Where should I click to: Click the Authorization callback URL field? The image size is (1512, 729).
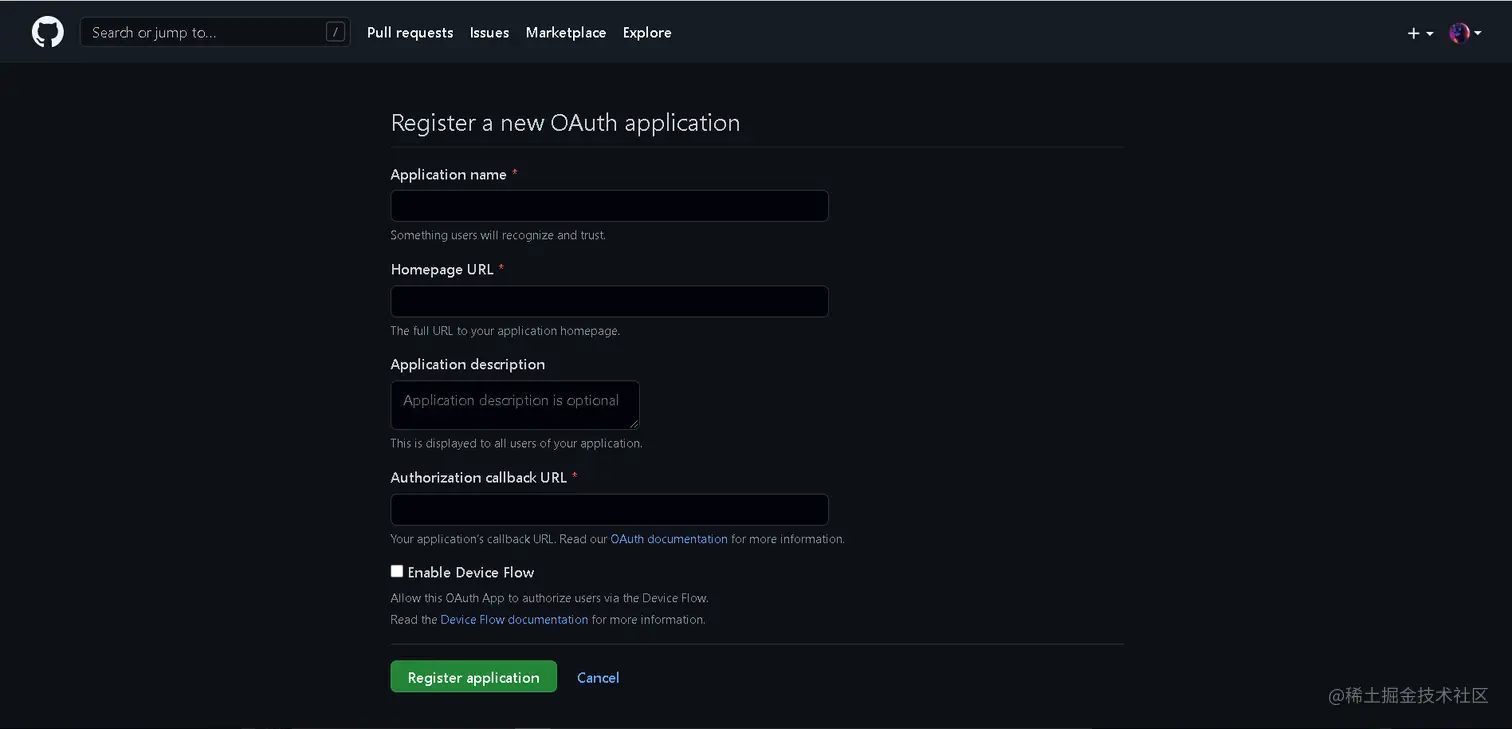pos(609,509)
